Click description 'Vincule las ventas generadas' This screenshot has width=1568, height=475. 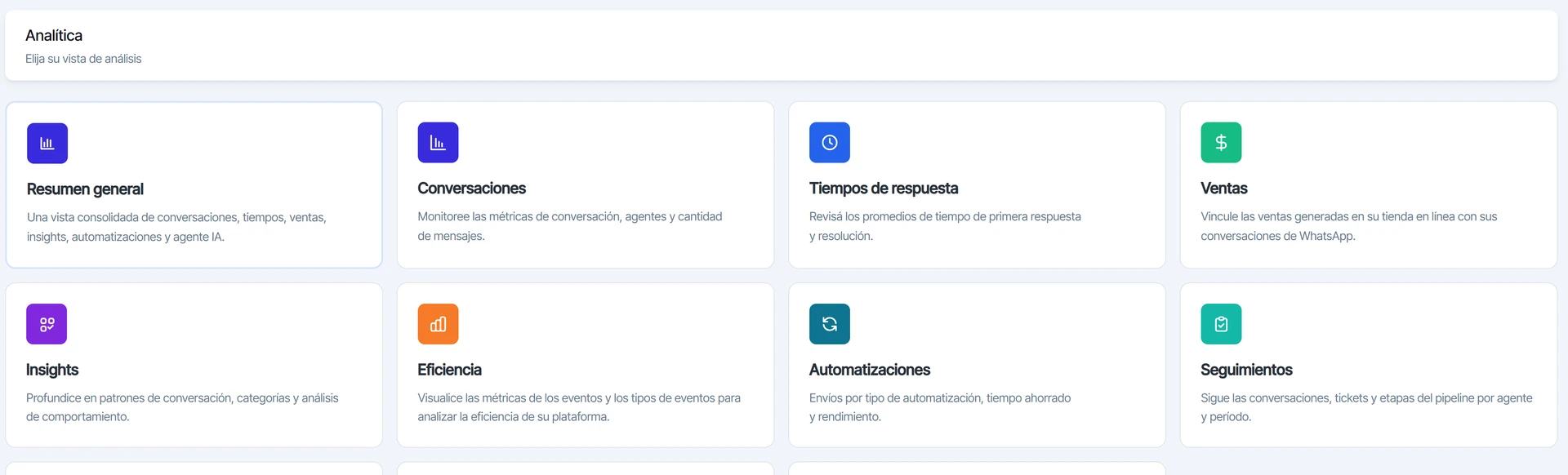pyautogui.click(x=1349, y=226)
